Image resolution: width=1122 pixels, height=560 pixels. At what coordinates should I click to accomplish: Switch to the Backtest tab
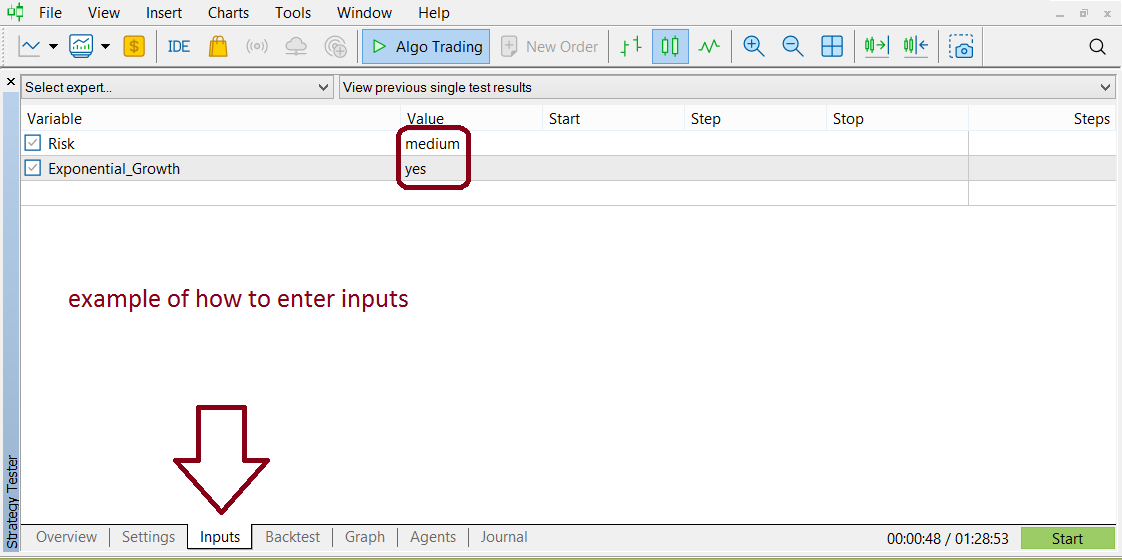click(x=293, y=537)
